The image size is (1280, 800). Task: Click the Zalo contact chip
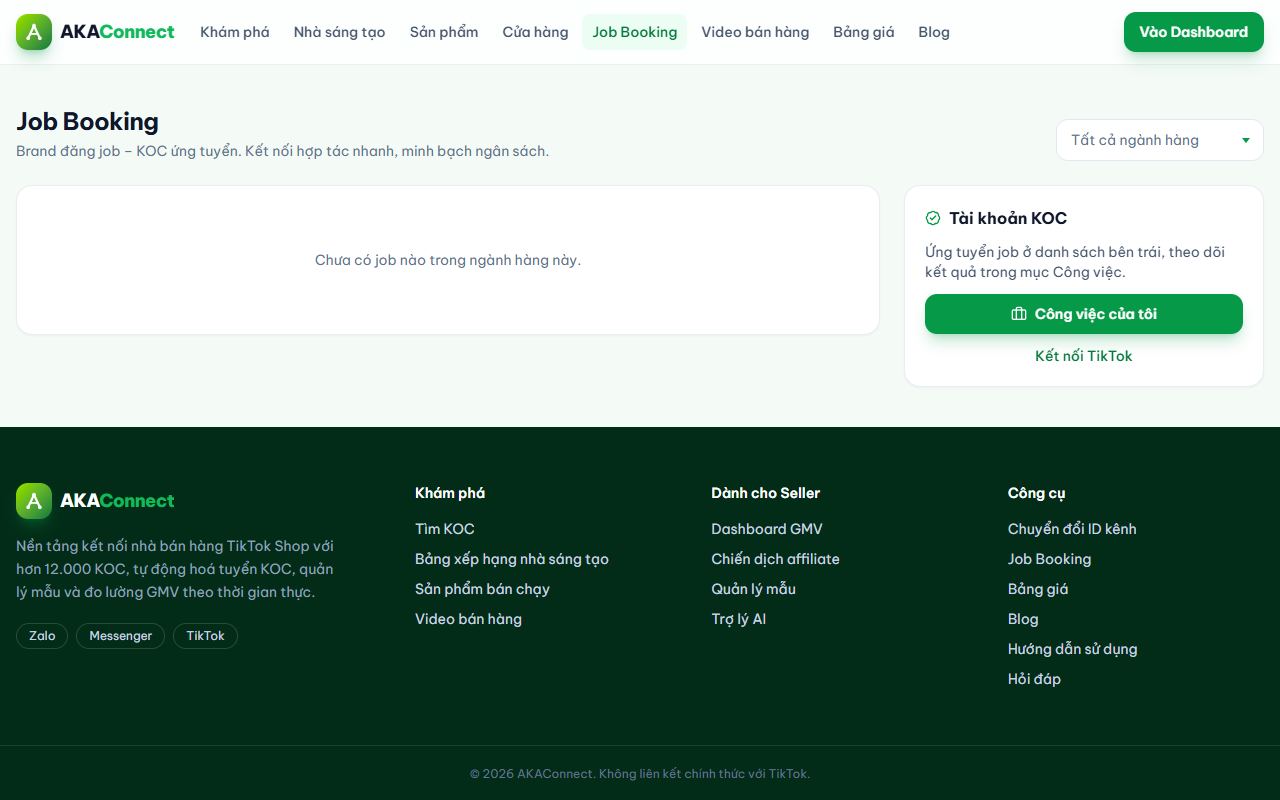(x=42, y=636)
